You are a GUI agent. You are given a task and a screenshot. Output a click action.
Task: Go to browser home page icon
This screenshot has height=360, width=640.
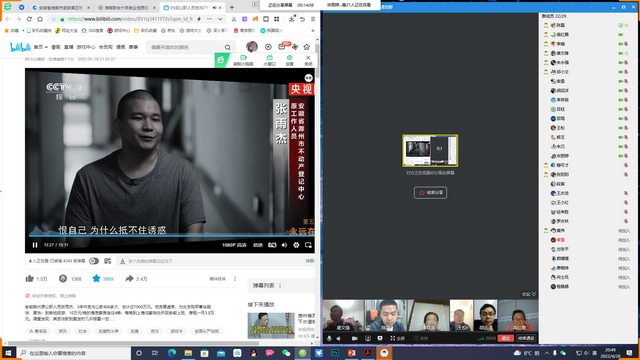coord(40,19)
